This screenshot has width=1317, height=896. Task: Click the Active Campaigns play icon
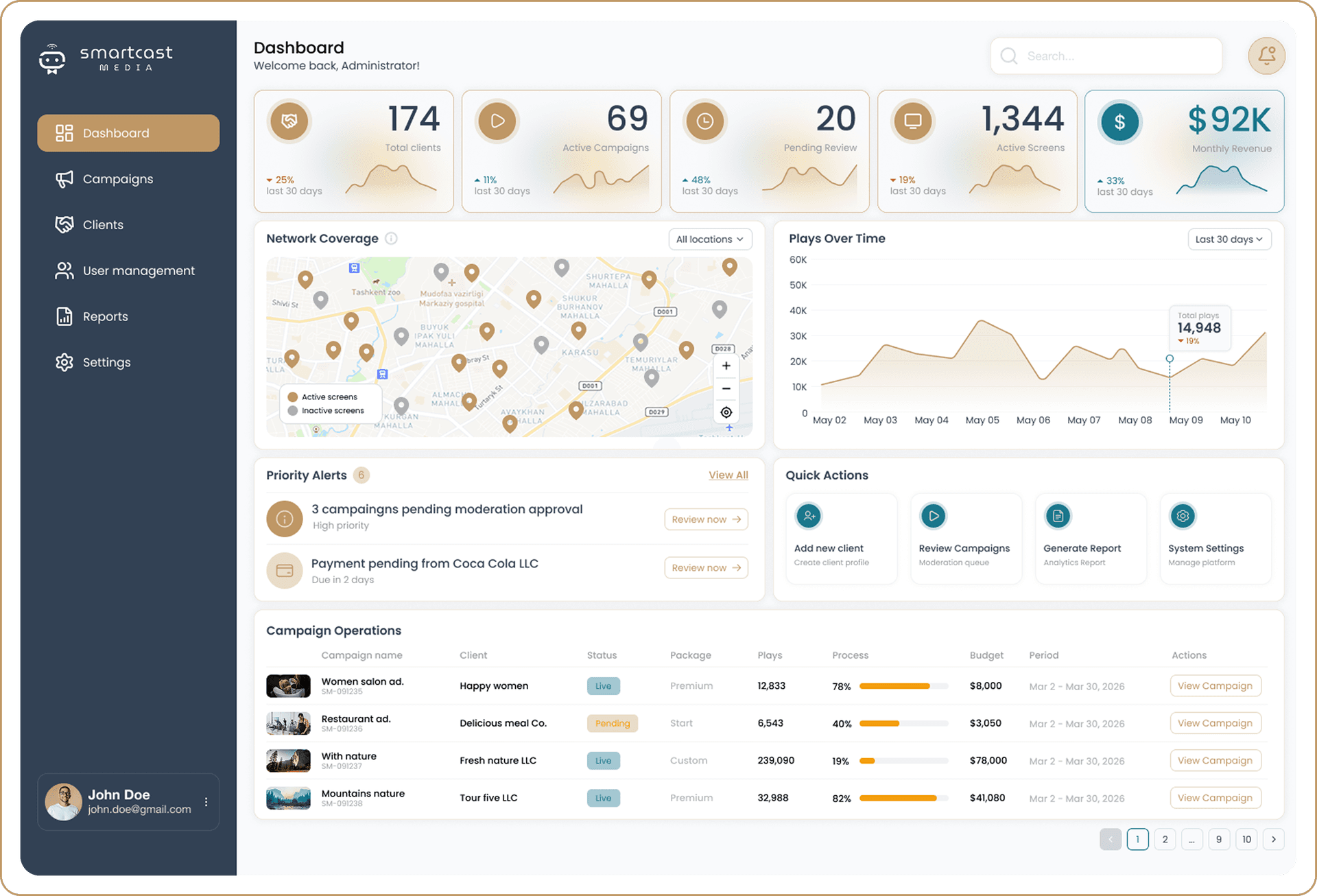pyautogui.click(x=497, y=121)
